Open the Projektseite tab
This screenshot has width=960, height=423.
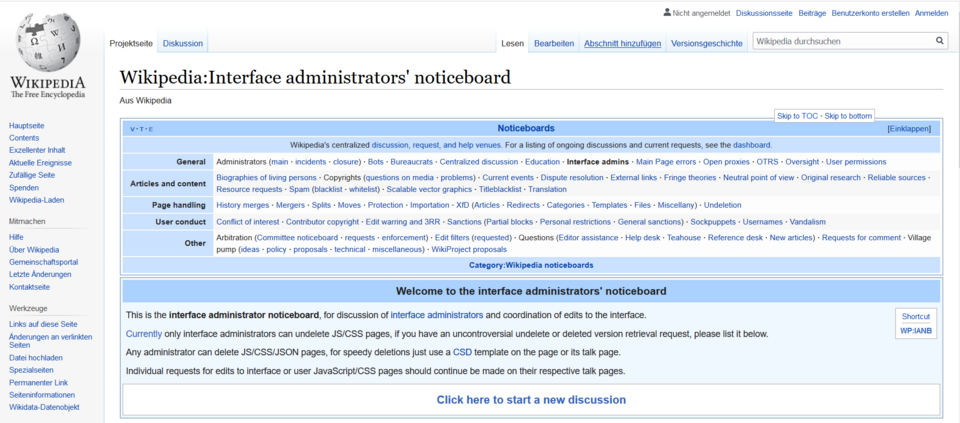click(x=130, y=43)
